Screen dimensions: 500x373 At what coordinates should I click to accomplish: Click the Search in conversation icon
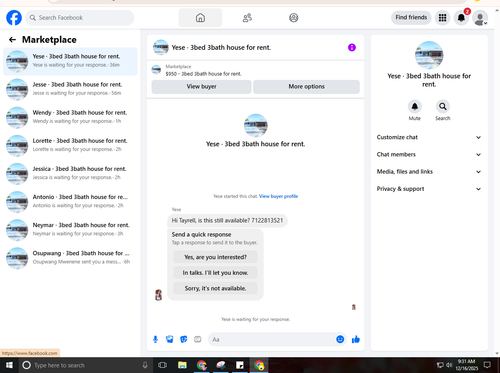(443, 106)
